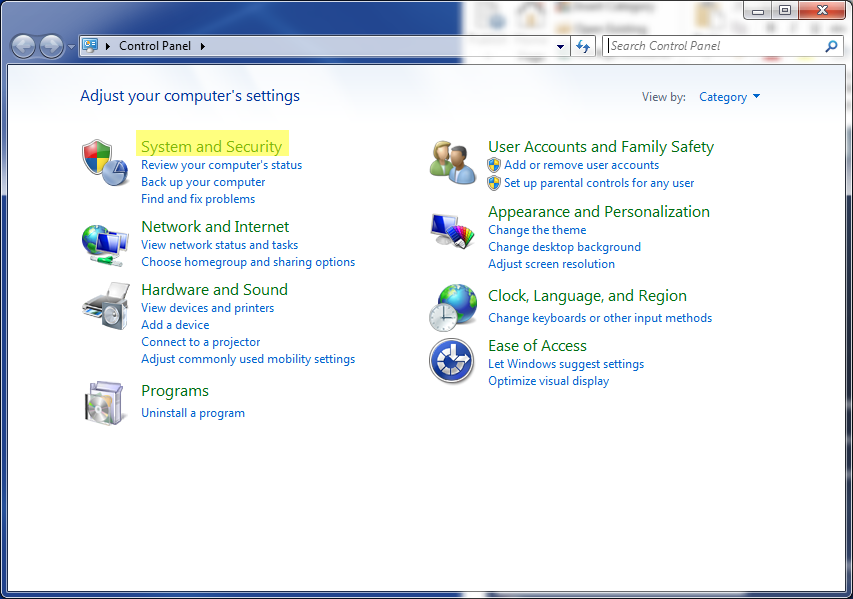Click Add or remove user accounts text
The height and width of the screenshot is (599, 853).
[x=582, y=165]
